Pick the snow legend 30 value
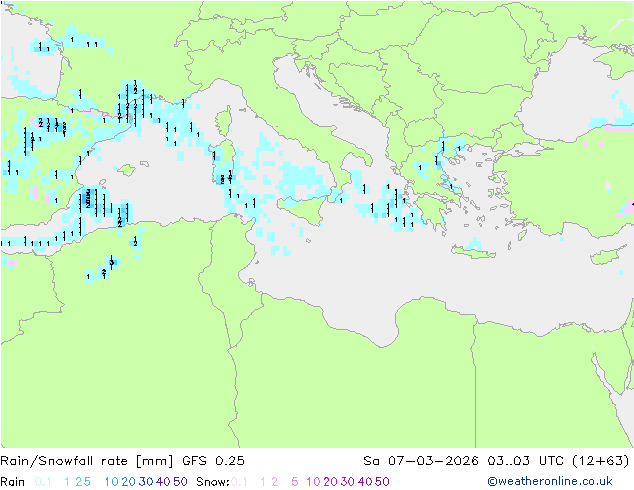The height and width of the screenshot is (490, 634). 348,482
